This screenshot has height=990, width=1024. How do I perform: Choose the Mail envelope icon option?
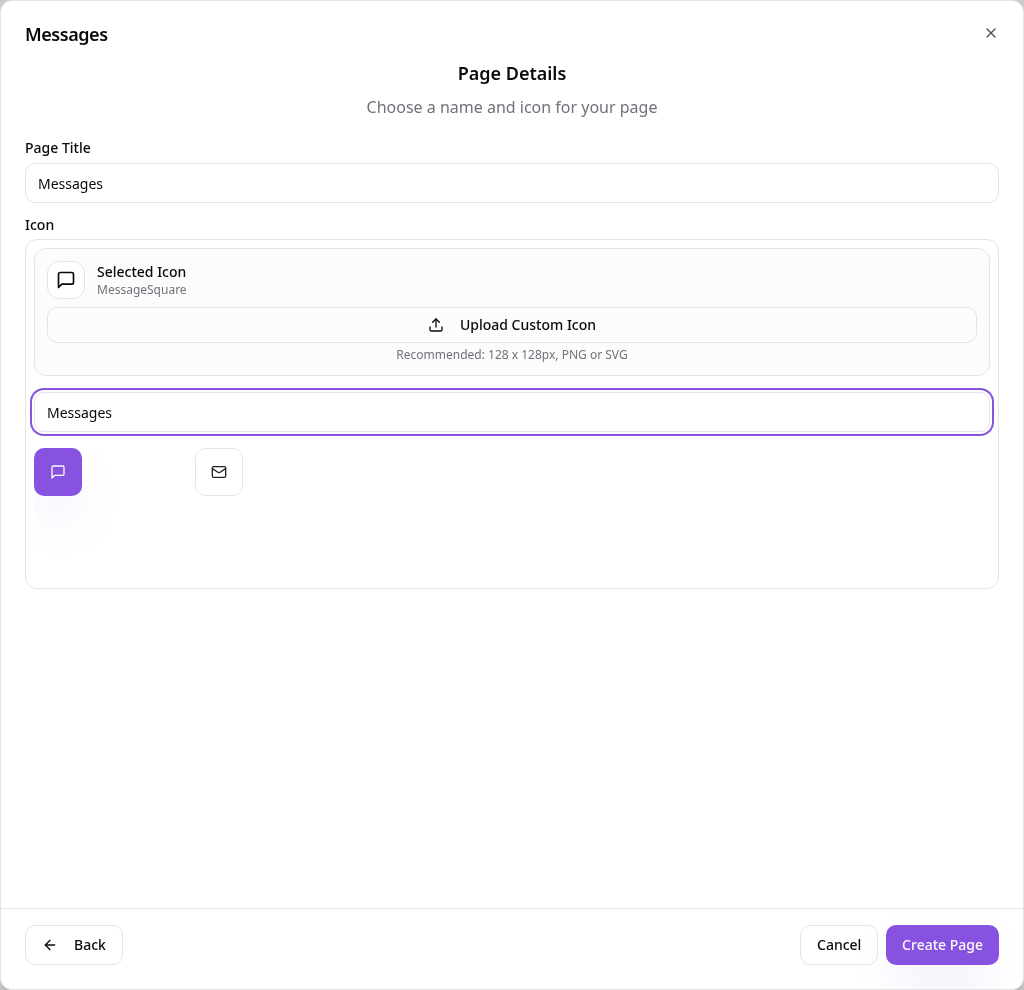pos(219,471)
